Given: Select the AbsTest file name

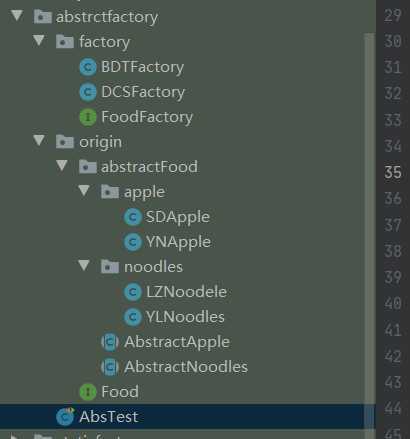Looking at the screenshot, I should point(109,417).
